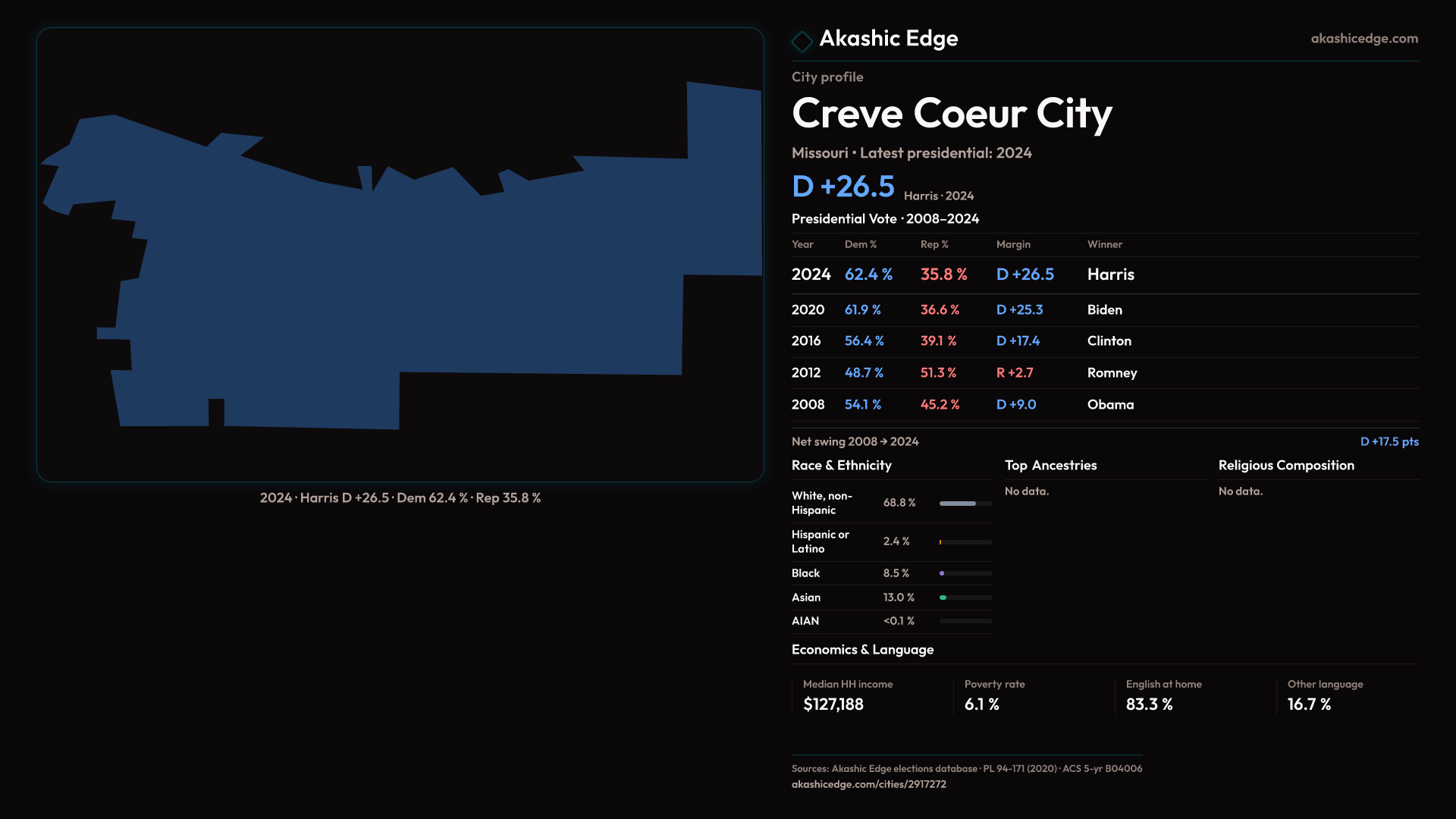1456x819 pixels.
Task: Click the Creve Coeur City title heading
Action: tap(951, 114)
